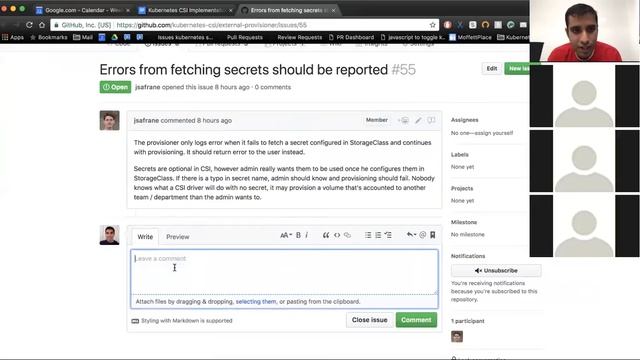Screen dimensions: 640x360
Task: Add a numbered list to comment
Action: [378, 235]
